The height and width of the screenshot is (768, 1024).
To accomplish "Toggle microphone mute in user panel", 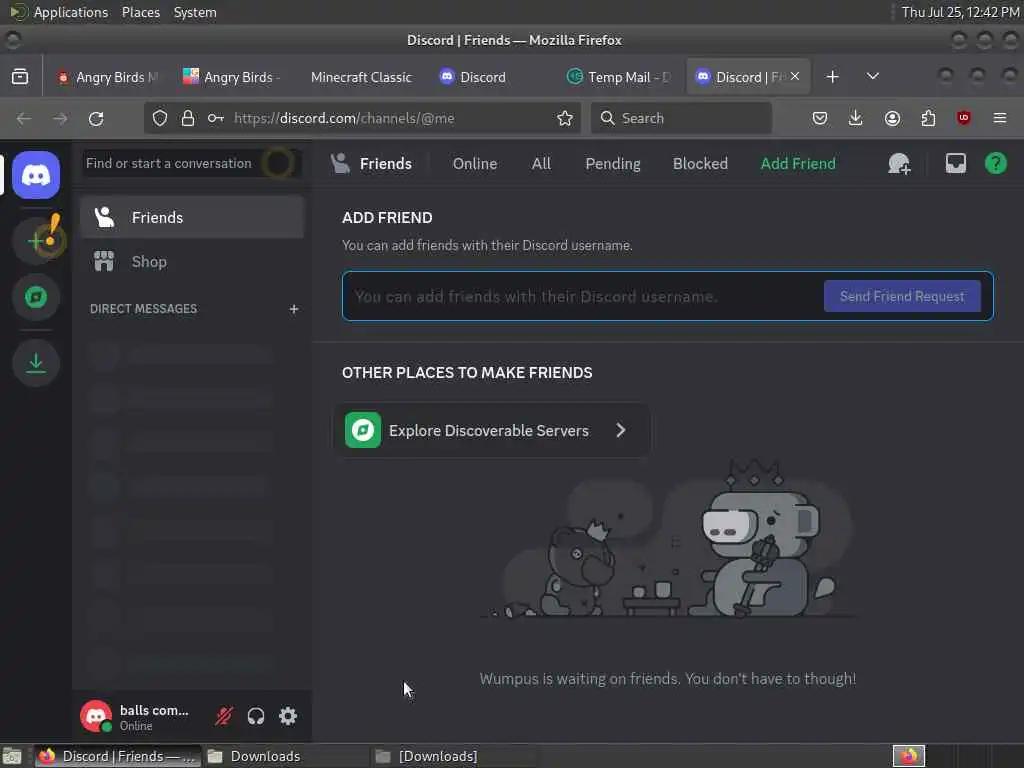I will point(224,716).
